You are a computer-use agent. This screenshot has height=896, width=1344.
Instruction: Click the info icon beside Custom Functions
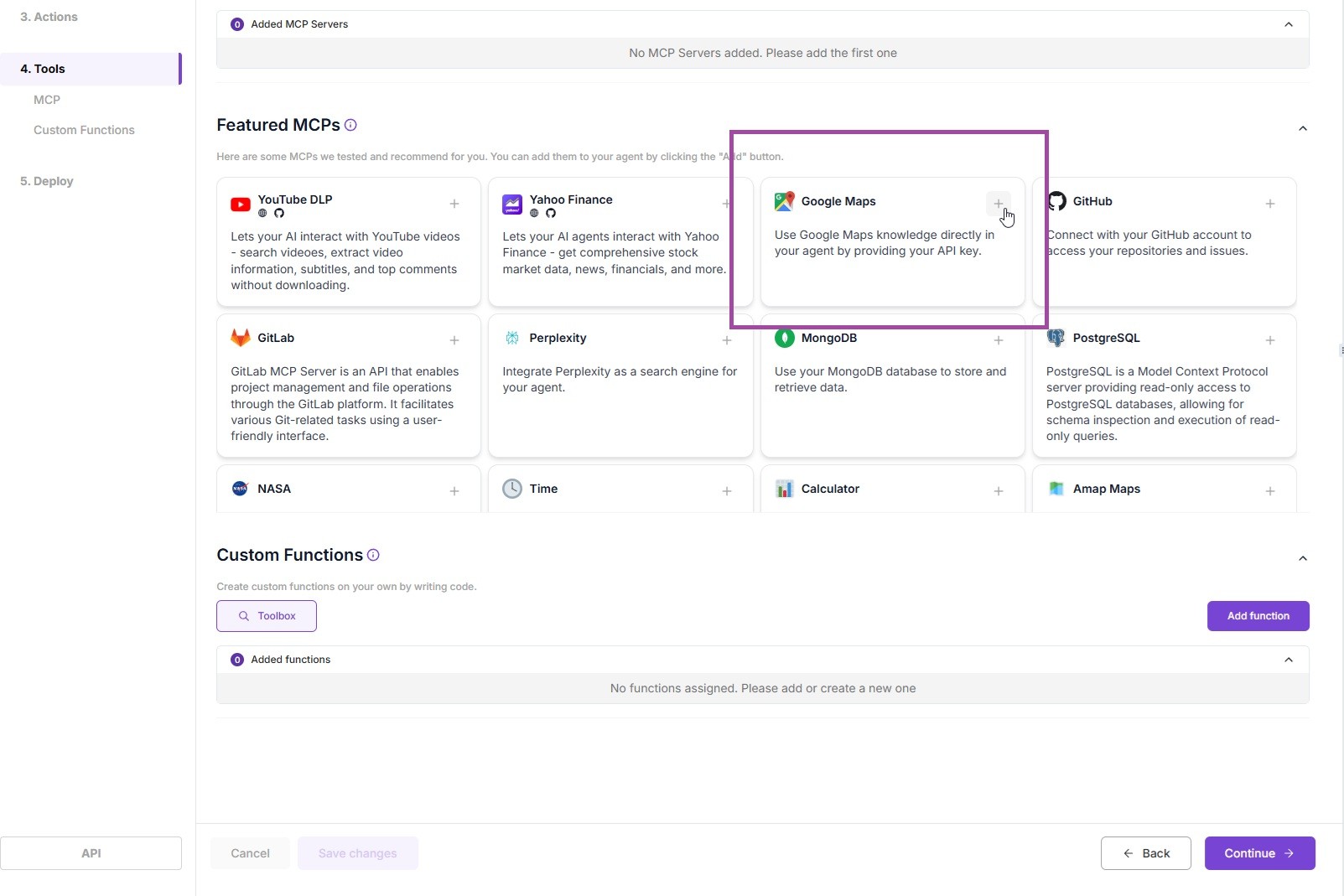(x=373, y=555)
